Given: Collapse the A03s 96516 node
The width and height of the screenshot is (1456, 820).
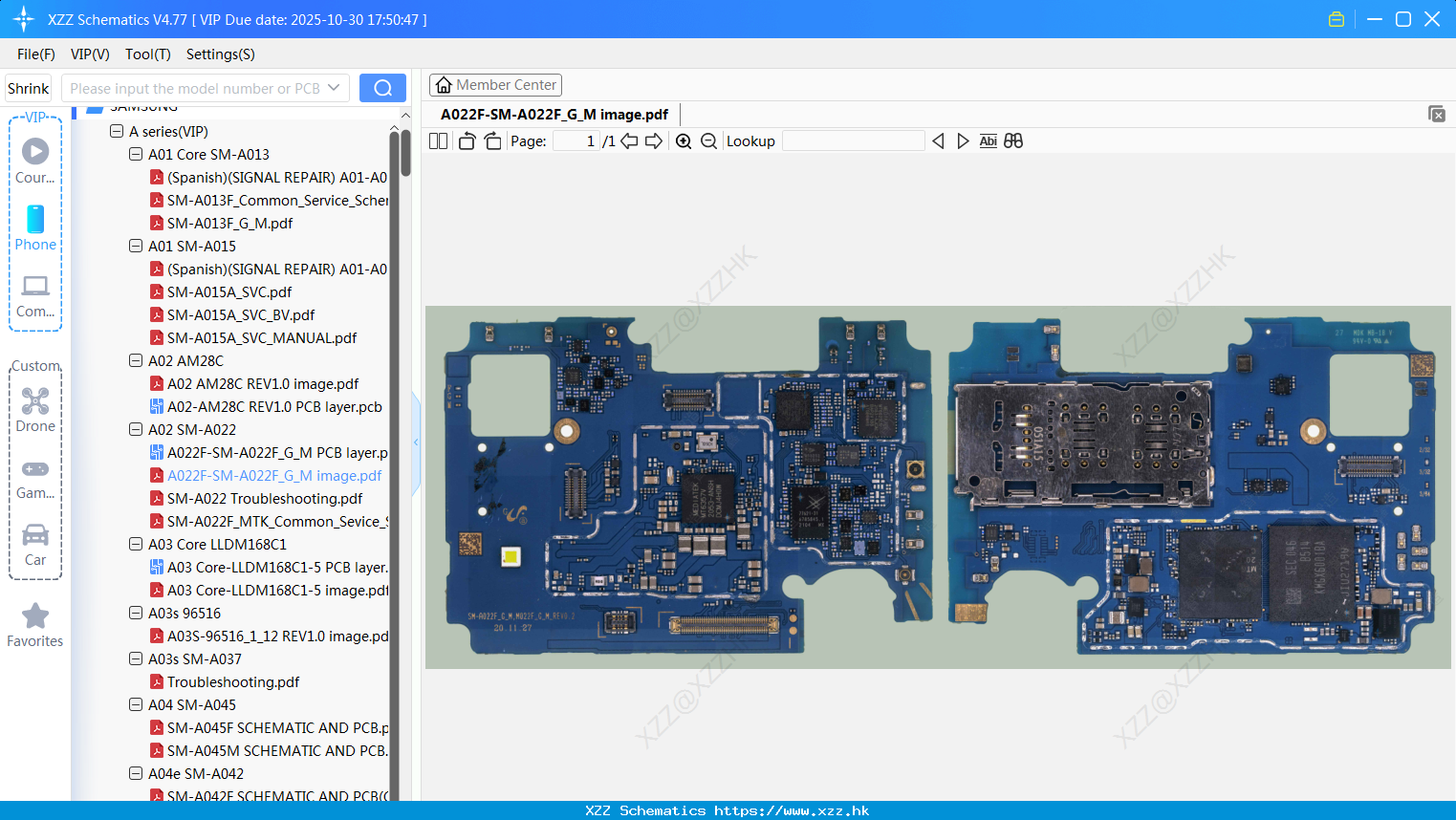Looking at the screenshot, I should (136, 614).
